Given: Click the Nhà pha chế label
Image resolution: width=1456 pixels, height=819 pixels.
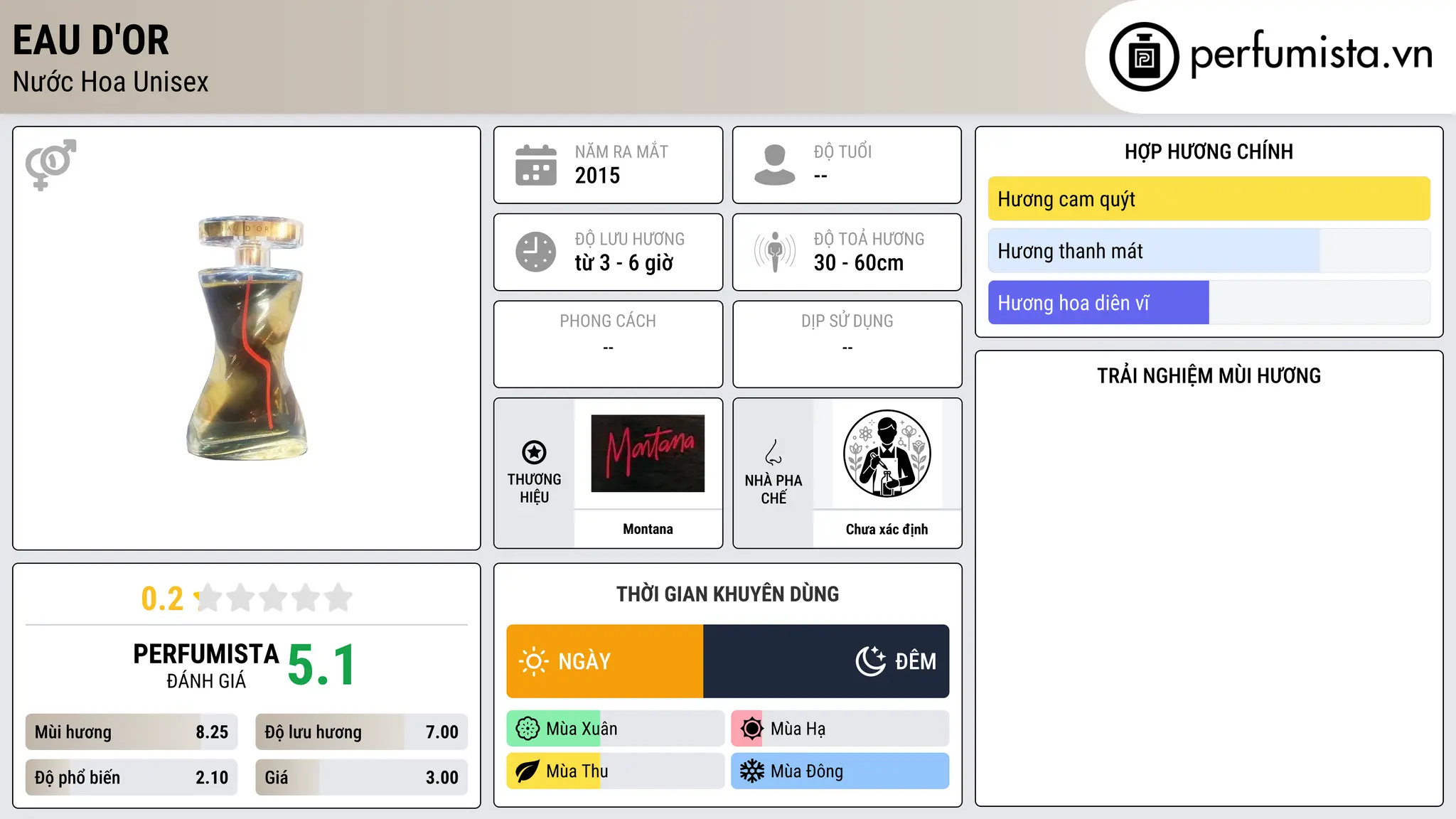Looking at the screenshot, I should pos(773,489).
